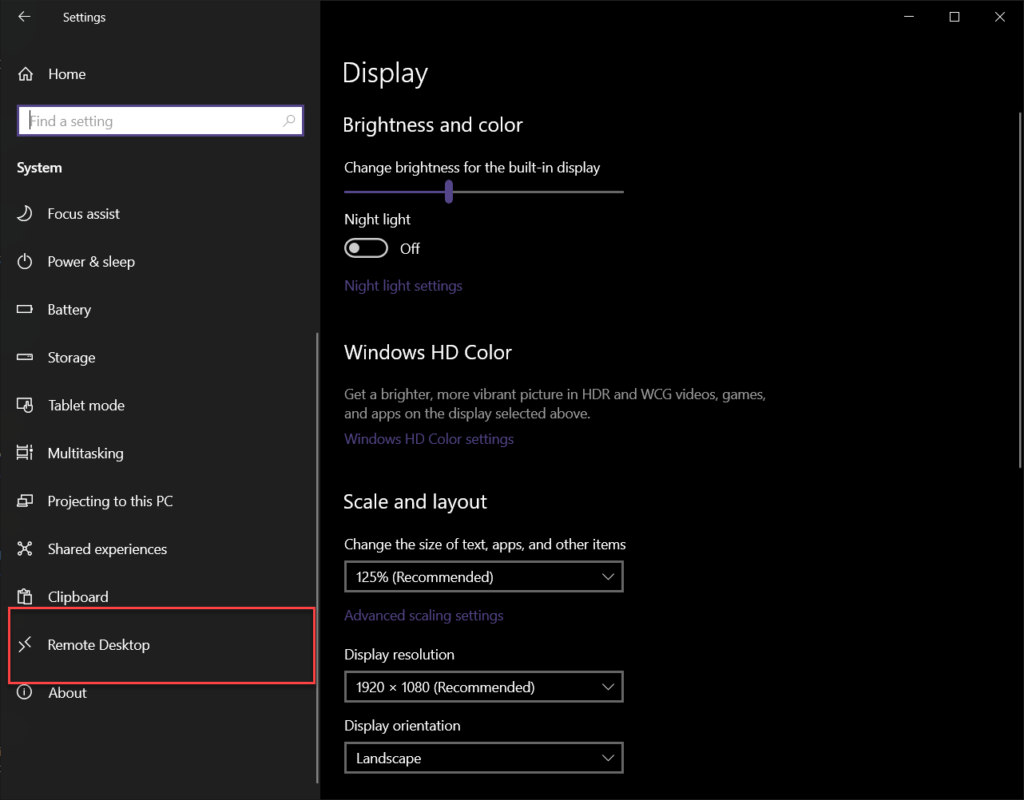Click the Multitasking icon
This screenshot has height=800, width=1024.
pos(25,453)
